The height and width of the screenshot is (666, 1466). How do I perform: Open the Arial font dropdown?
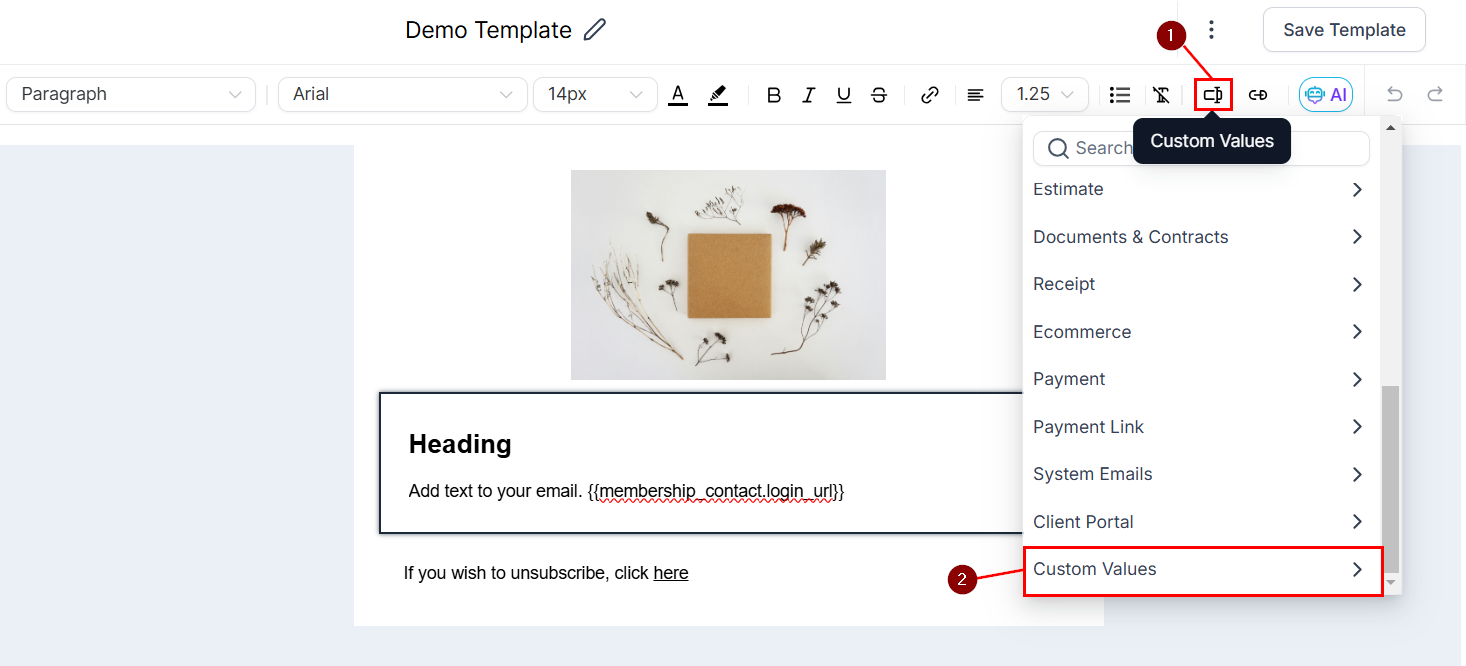pos(402,95)
